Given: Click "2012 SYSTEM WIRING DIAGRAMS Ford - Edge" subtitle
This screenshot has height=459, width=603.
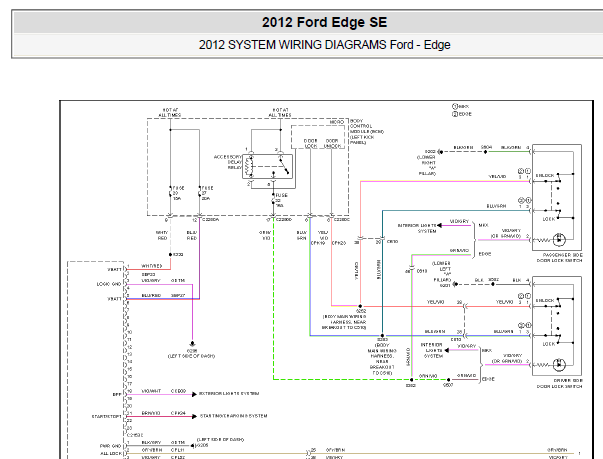Looking at the screenshot, I should [x=324, y=45].
